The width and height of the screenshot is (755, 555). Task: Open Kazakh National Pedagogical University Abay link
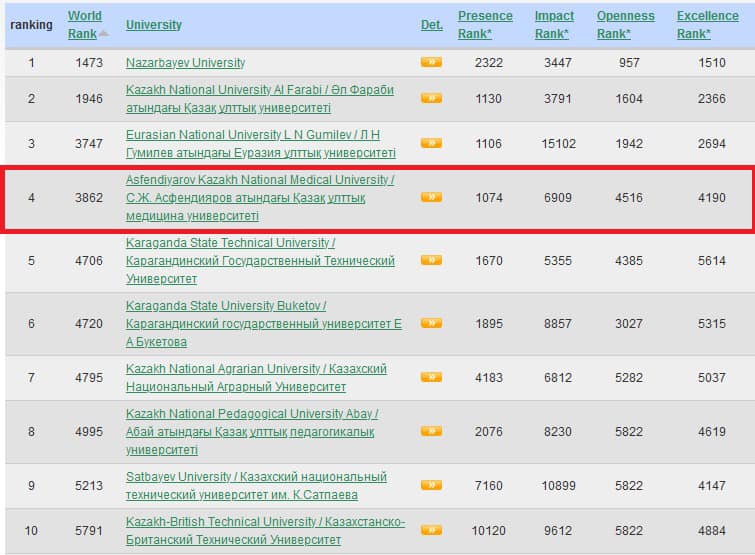pos(252,414)
